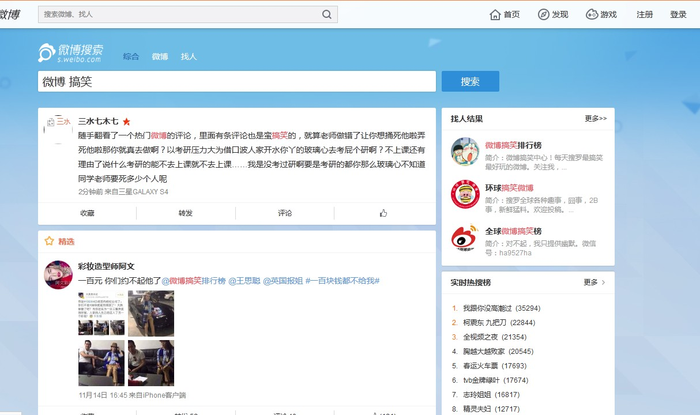This screenshot has height=415, width=700.
Task: Open hot search 全视频之夜
Action: click(480, 337)
